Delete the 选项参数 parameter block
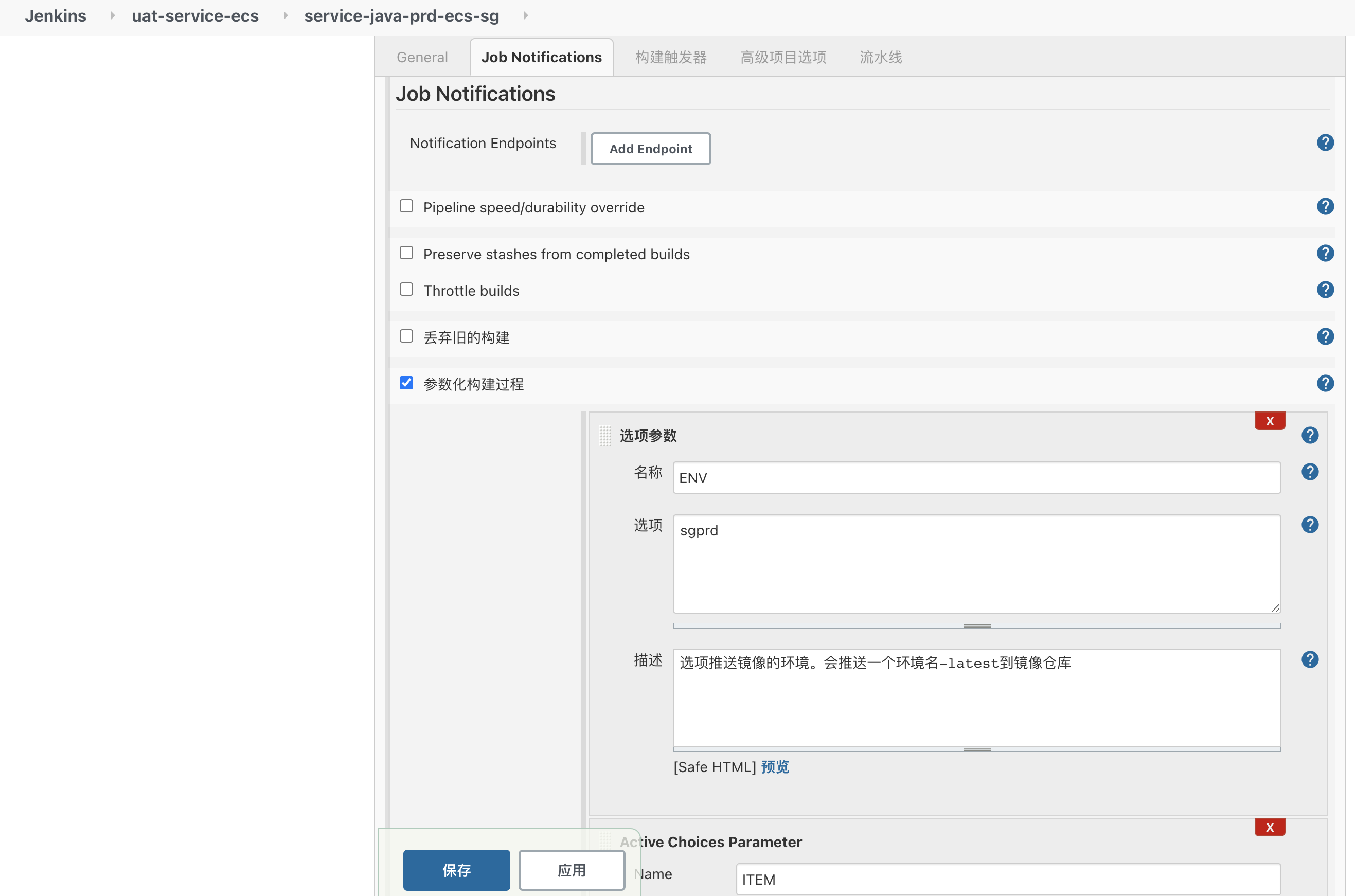1355x896 pixels. [x=1269, y=421]
